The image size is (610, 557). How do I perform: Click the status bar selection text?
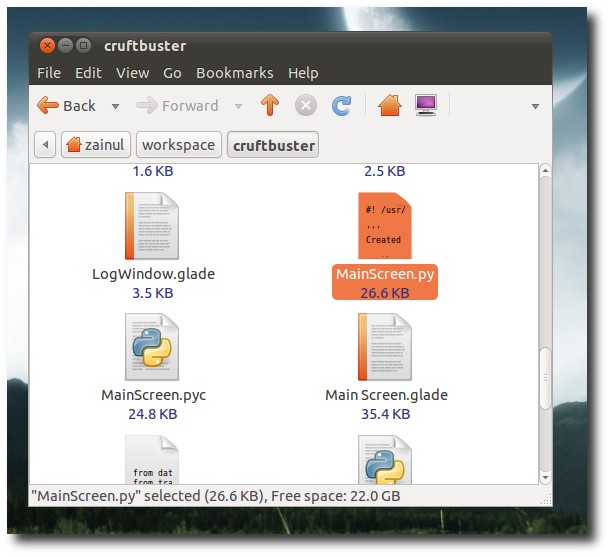point(216,496)
